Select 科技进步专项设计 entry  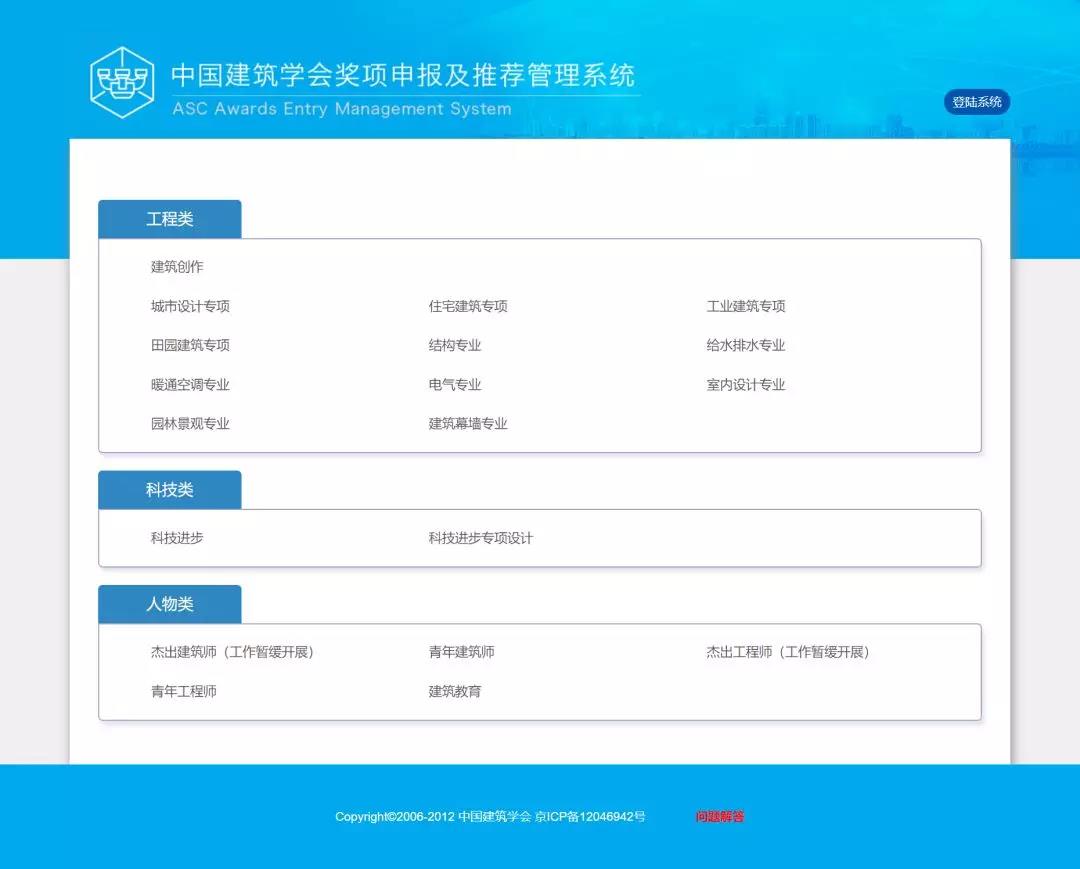481,538
